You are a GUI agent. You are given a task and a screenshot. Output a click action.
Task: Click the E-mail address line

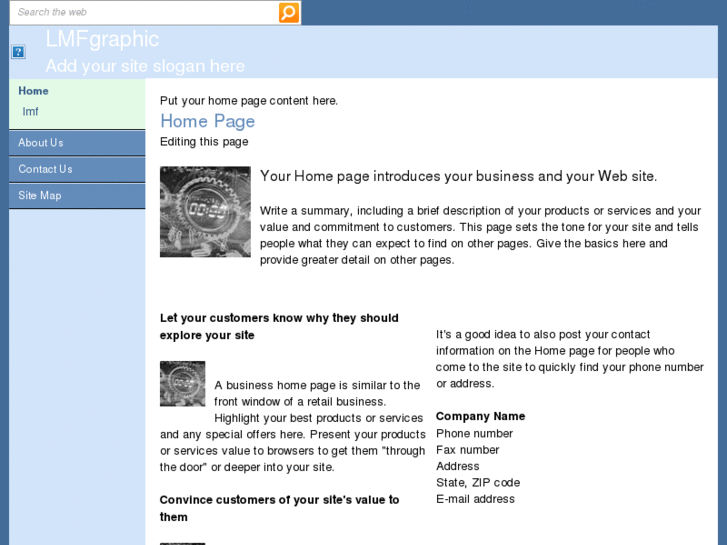(x=475, y=499)
